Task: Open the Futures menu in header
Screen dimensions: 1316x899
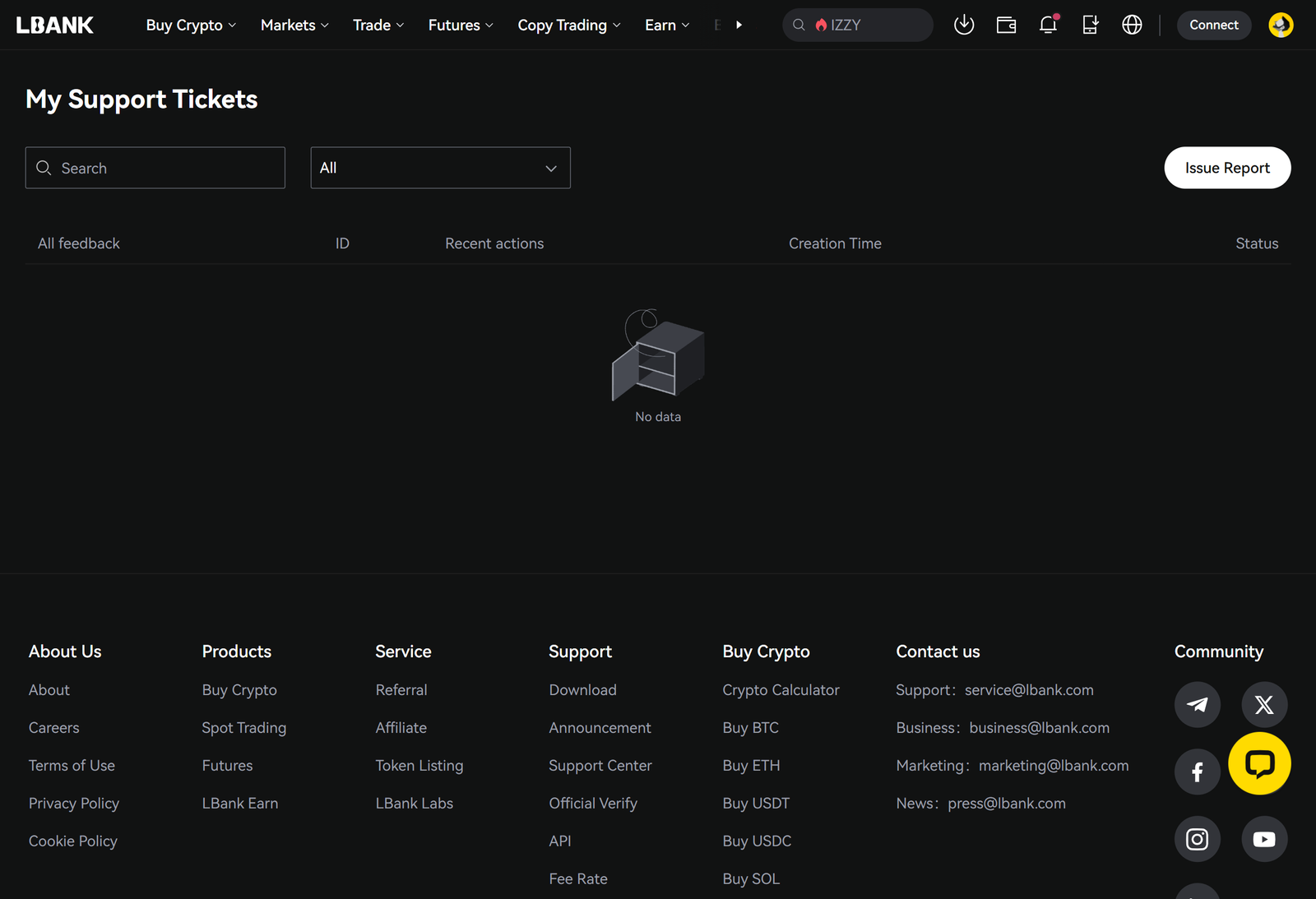Action: tap(461, 25)
